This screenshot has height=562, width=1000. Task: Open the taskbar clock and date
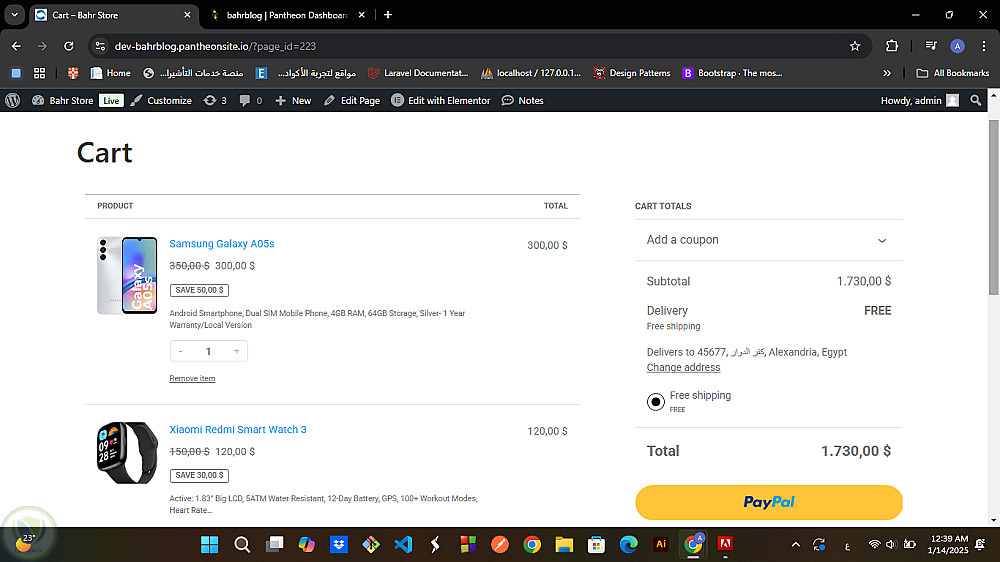(948, 544)
